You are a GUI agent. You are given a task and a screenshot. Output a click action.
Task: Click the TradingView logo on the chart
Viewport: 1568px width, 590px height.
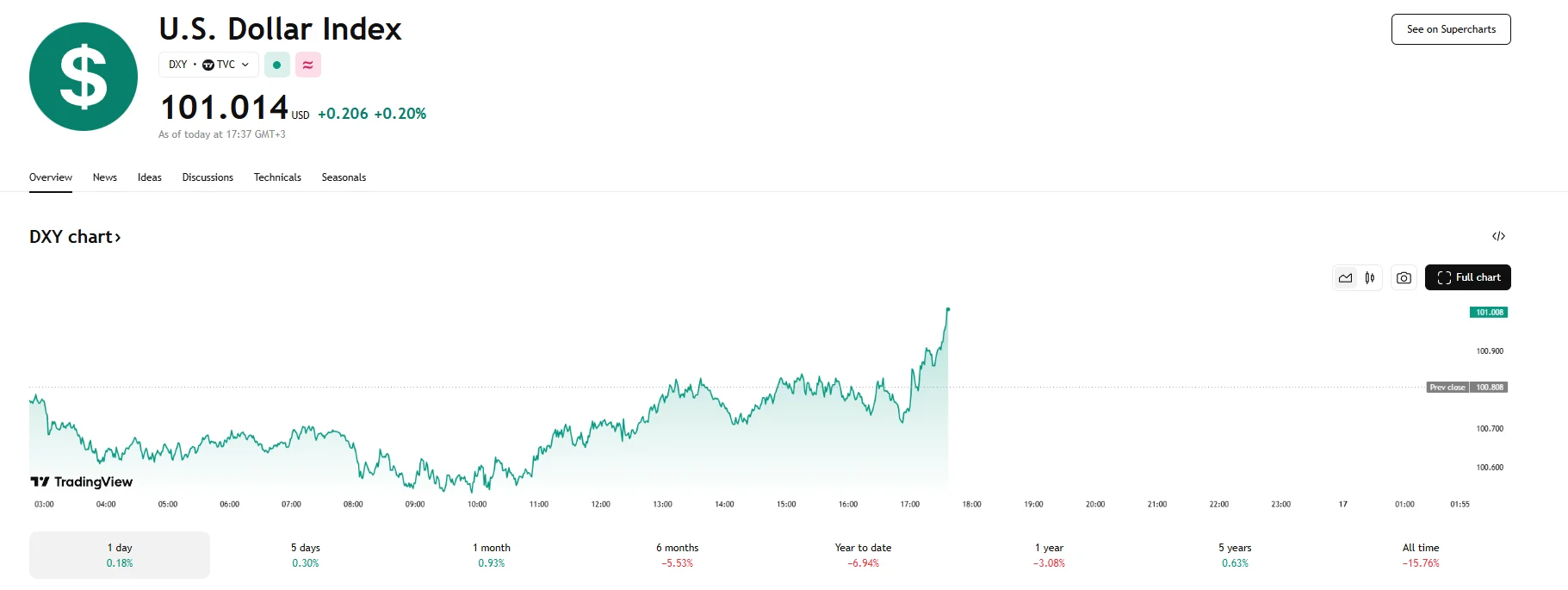click(x=82, y=481)
